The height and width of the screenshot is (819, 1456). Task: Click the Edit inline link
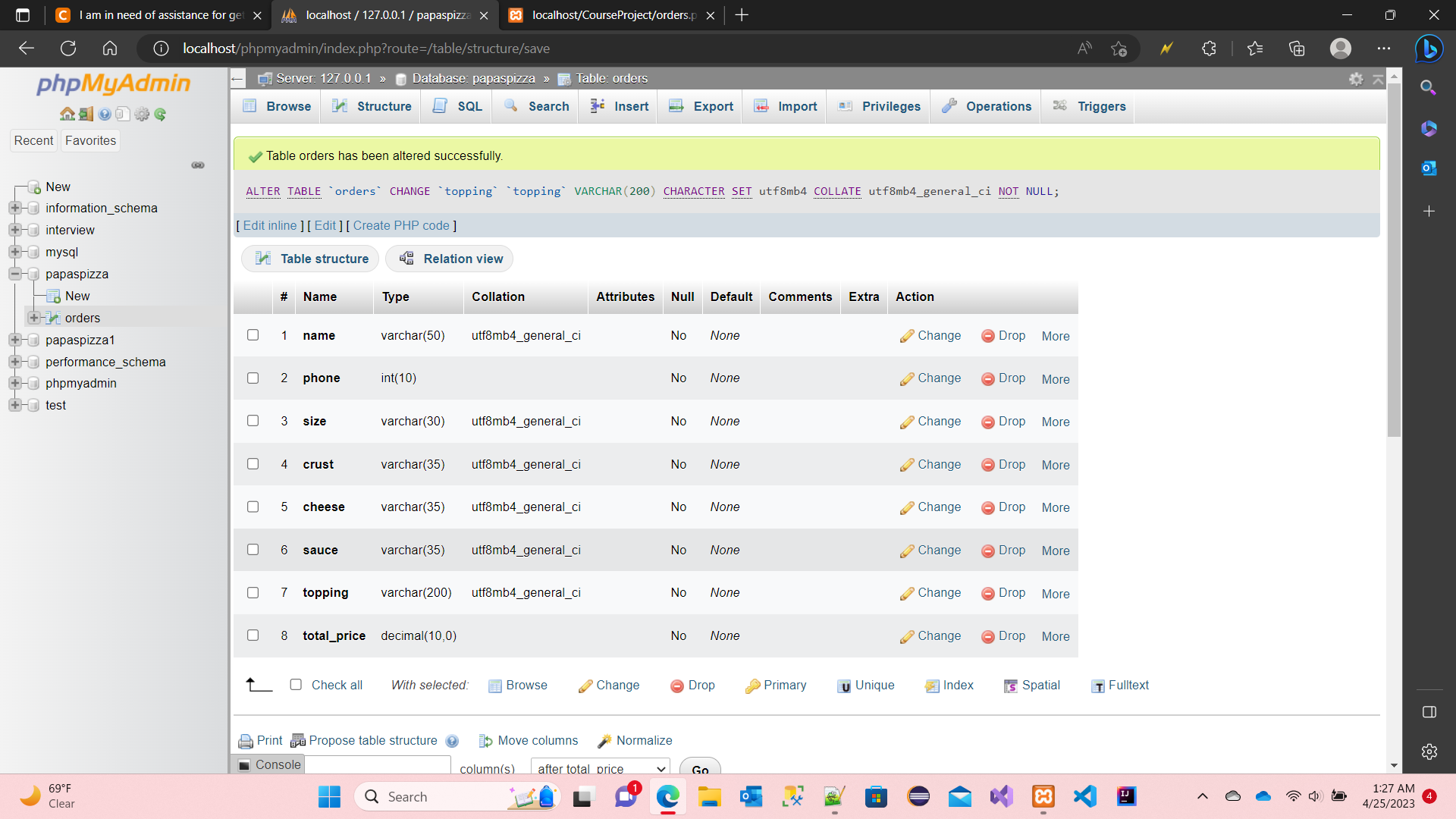[x=269, y=225]
